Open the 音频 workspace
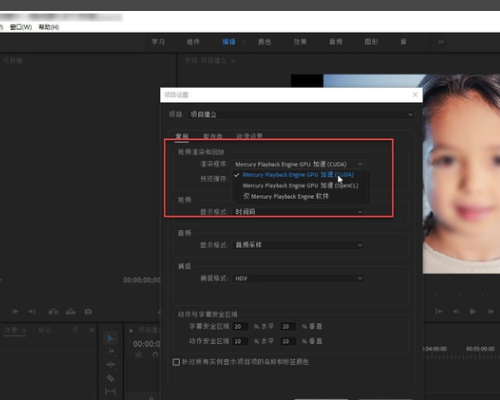The width and height of the screenshot is (500, 400). pyautogui.click(x=336, y=42)
